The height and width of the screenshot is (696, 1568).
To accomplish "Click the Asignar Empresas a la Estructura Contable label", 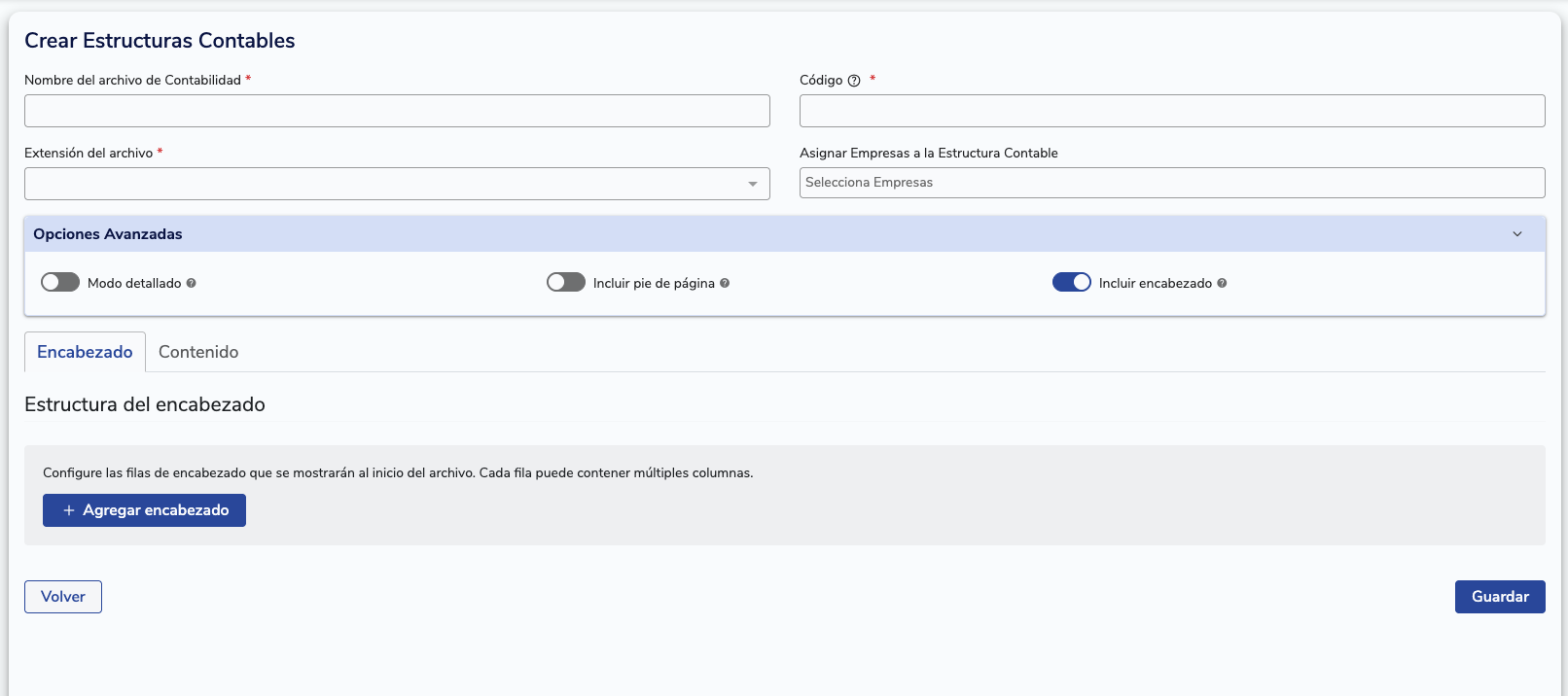I will 929,153.
